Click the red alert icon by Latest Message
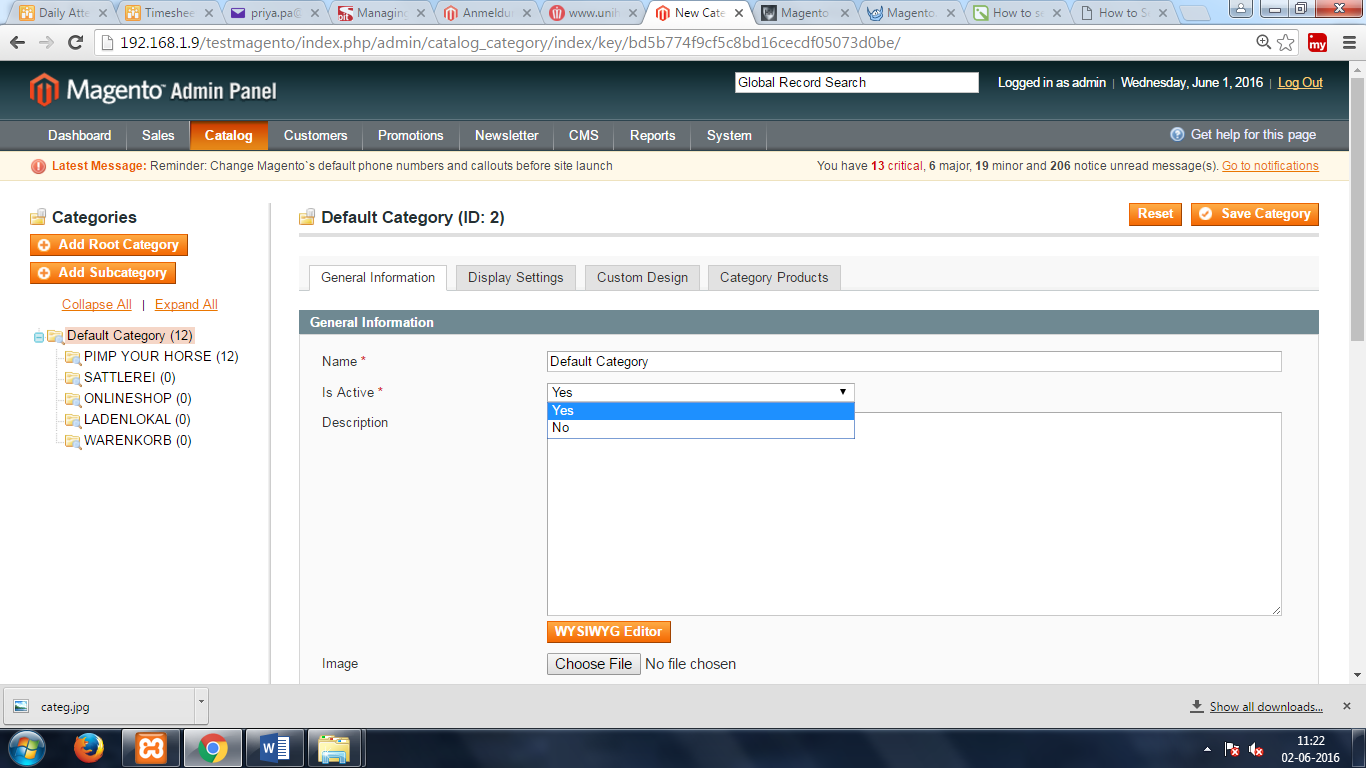This screenshot has height=768, width=1366. pos(38,166)
